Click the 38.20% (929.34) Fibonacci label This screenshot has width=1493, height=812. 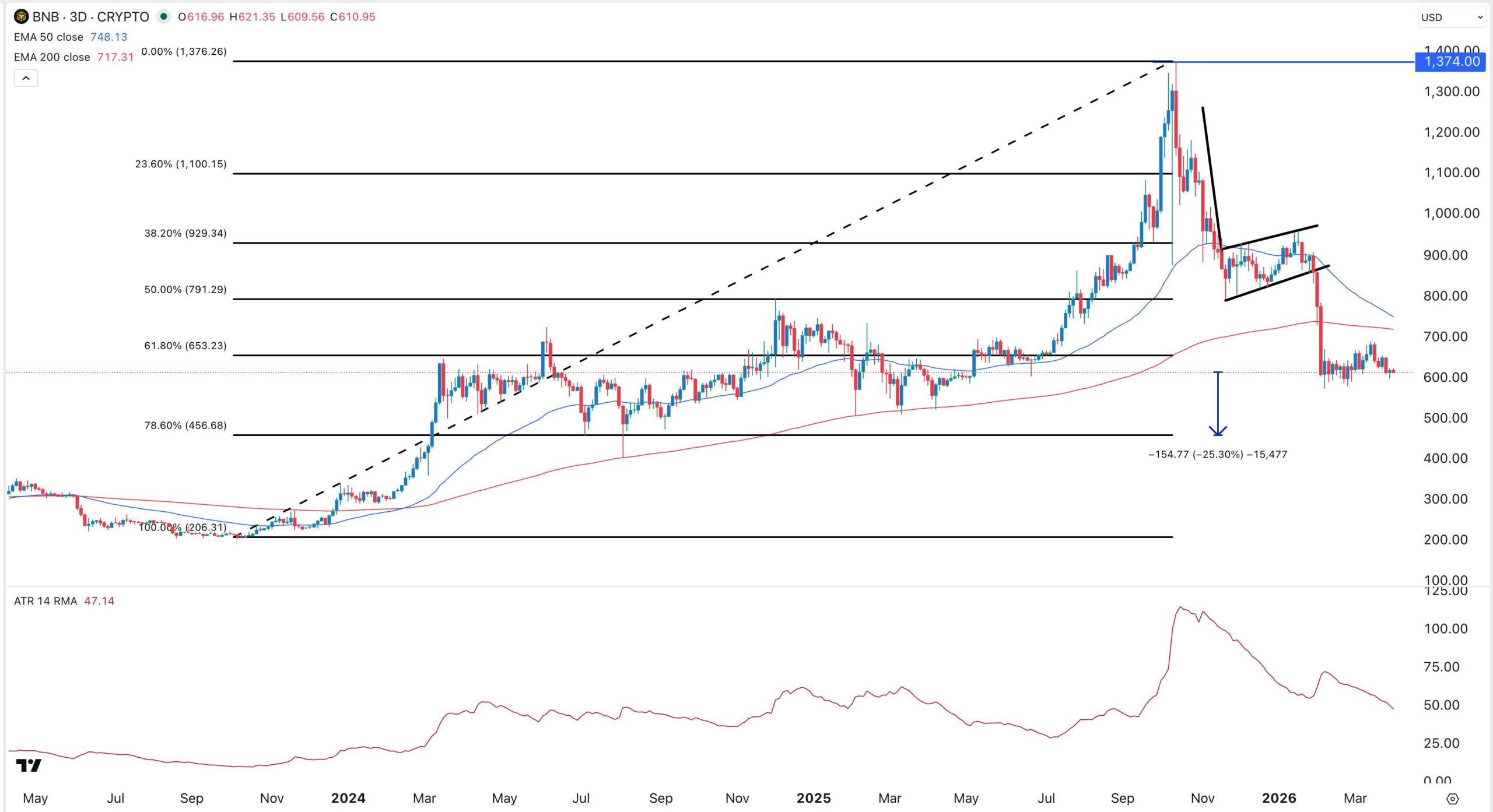185,233
